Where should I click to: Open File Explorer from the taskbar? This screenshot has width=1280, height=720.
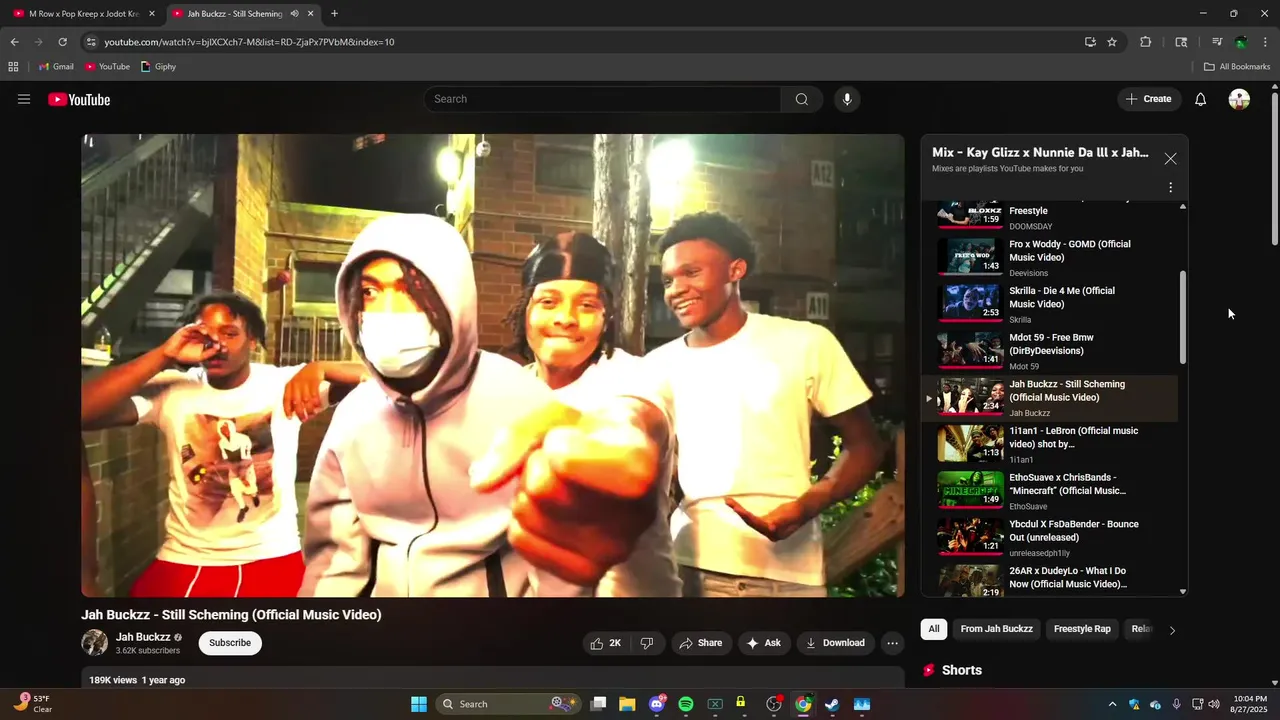[x=627, y=704]
